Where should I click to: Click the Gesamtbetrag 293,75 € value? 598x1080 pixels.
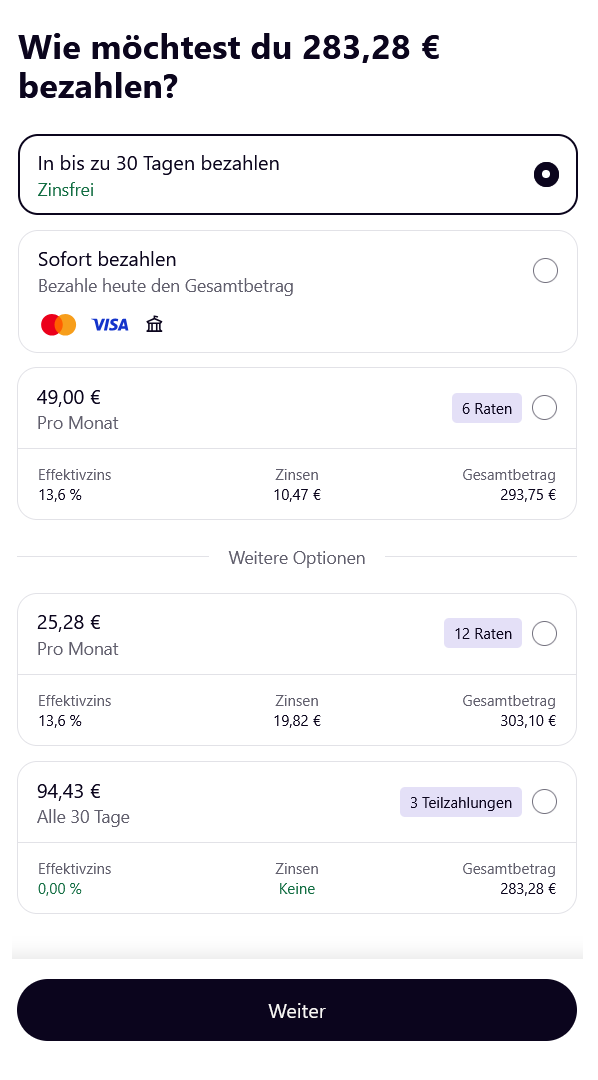click(x=528, y=495)
